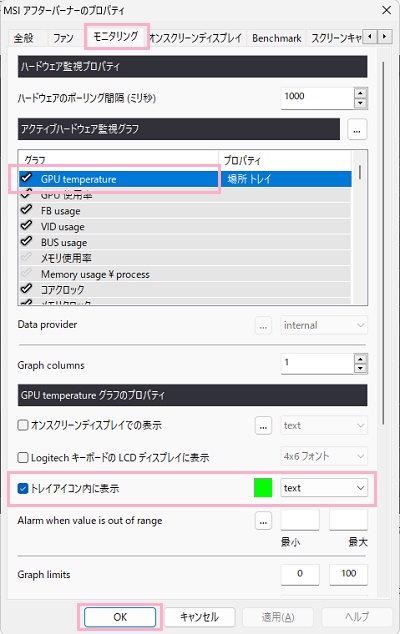Confirm settings with the OK button

(120, 617)
